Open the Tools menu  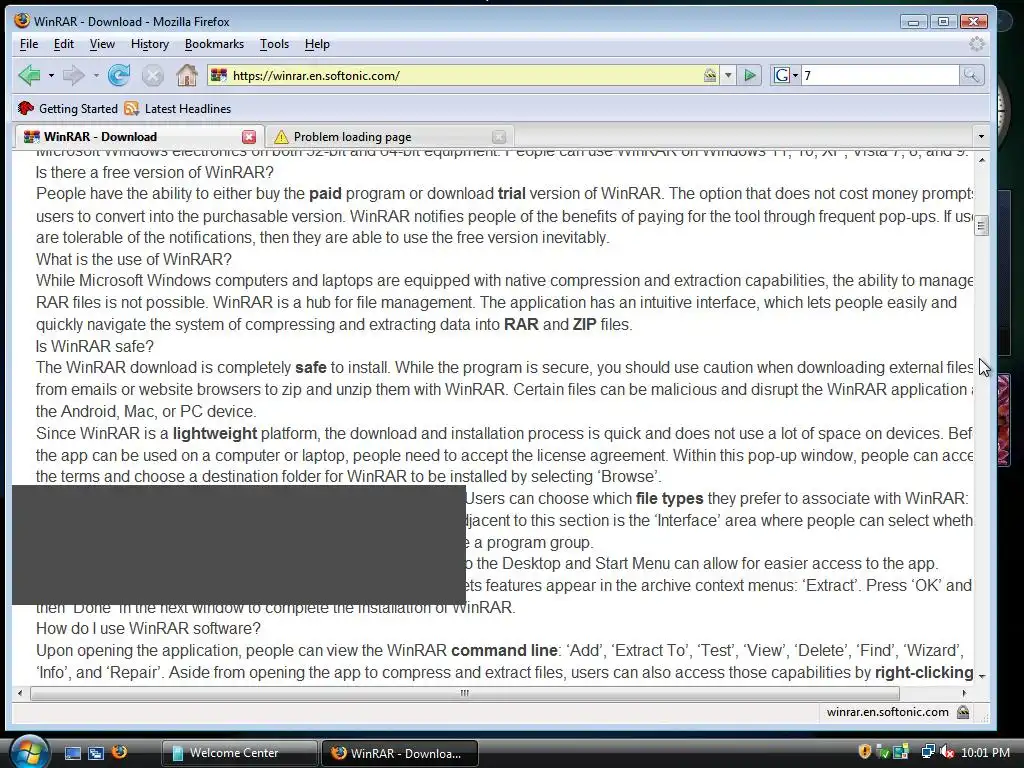point(274,44)
